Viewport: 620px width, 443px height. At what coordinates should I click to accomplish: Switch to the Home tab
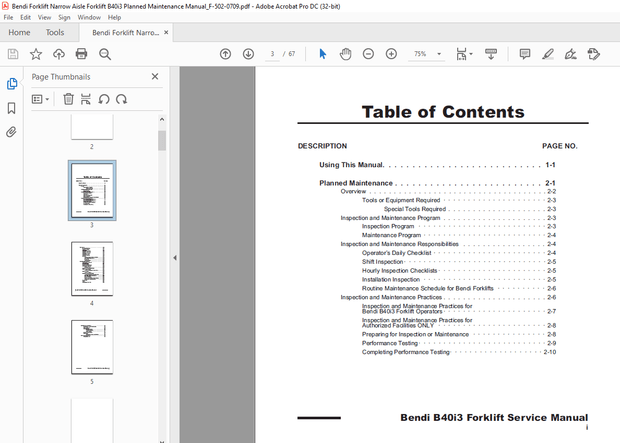click(19, 32)
